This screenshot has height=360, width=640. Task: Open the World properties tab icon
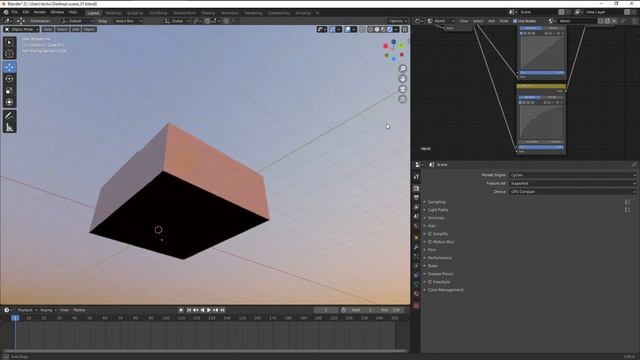click(x=416, y=226)
